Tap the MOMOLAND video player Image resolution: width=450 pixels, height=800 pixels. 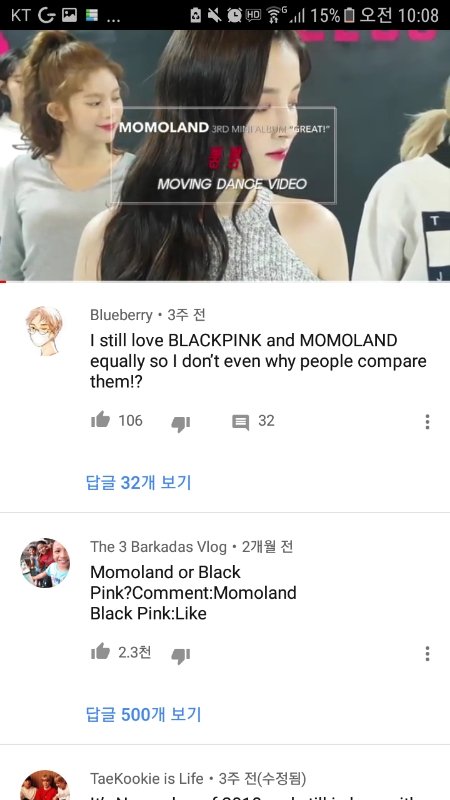tap(225, 155)
